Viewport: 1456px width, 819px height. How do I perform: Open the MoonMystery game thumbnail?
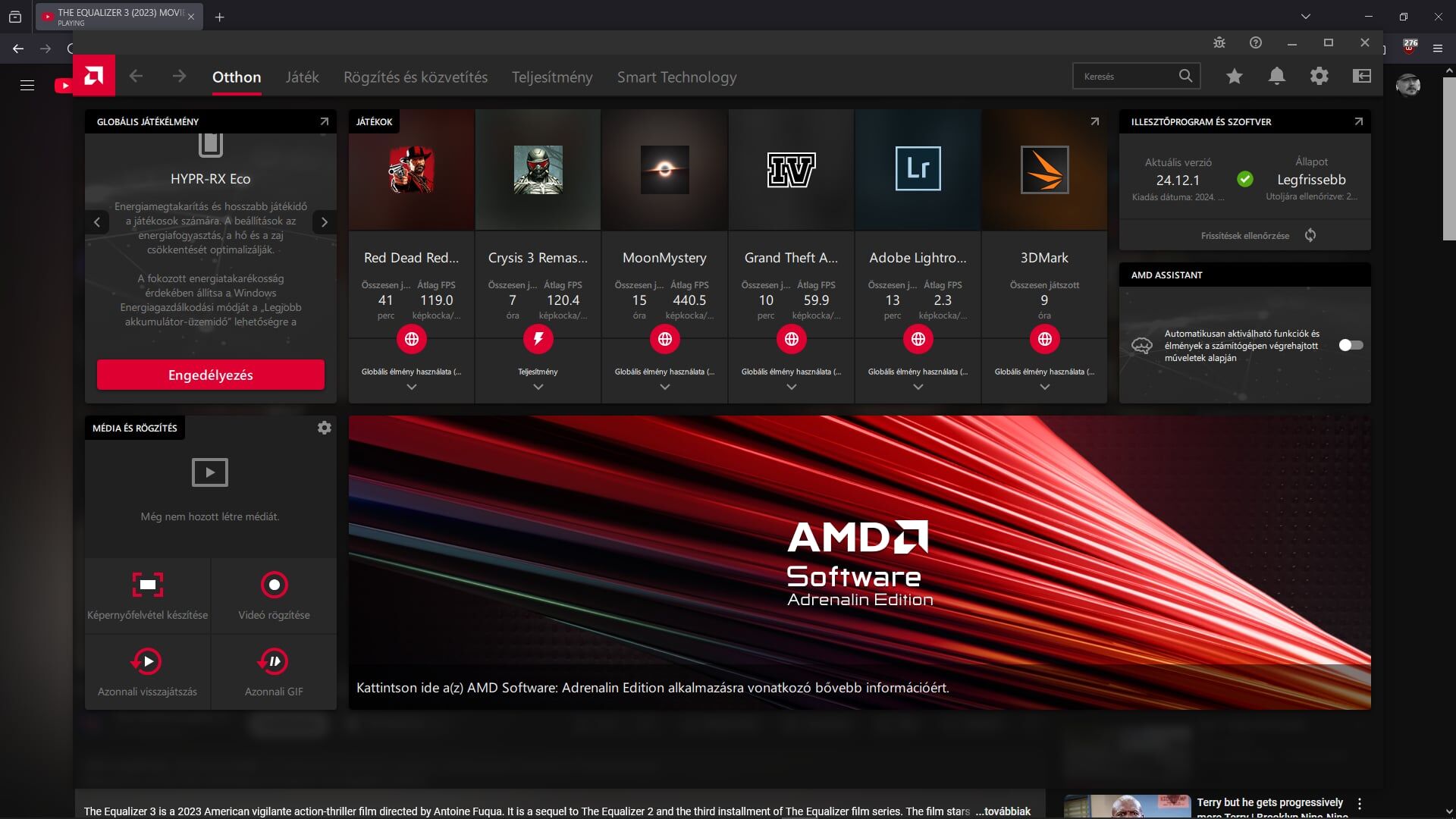pos(665,170)
